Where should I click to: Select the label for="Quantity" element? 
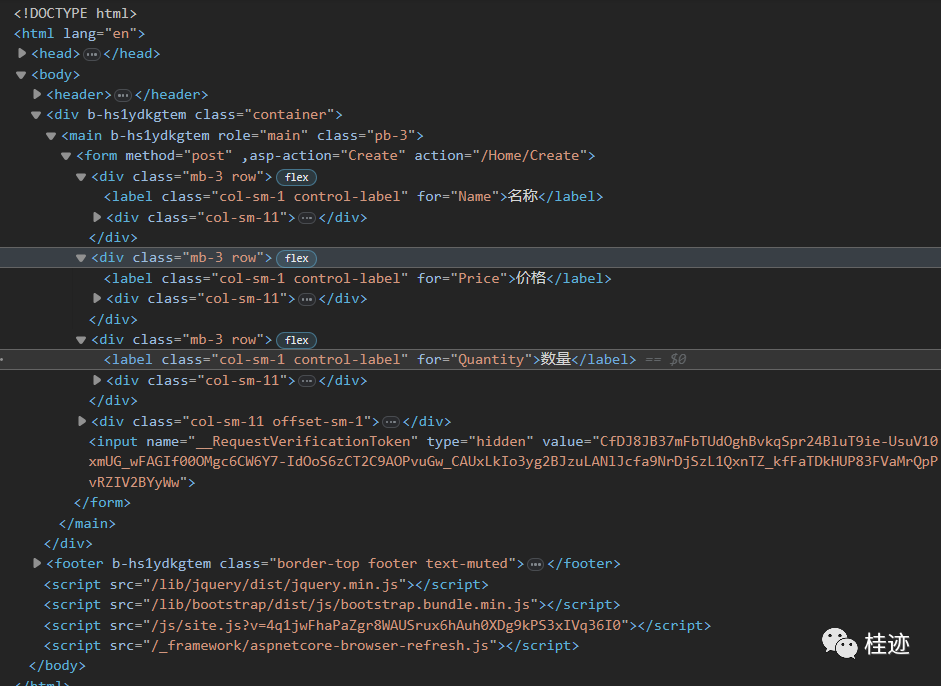click(x=370, y=360)
